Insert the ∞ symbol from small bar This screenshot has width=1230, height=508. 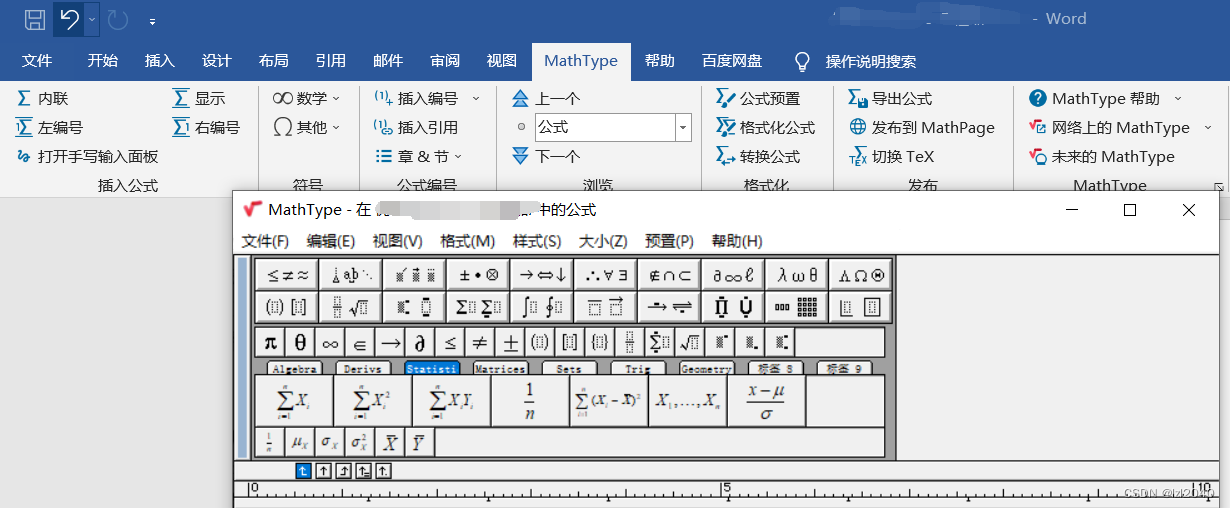pos(330,342)
